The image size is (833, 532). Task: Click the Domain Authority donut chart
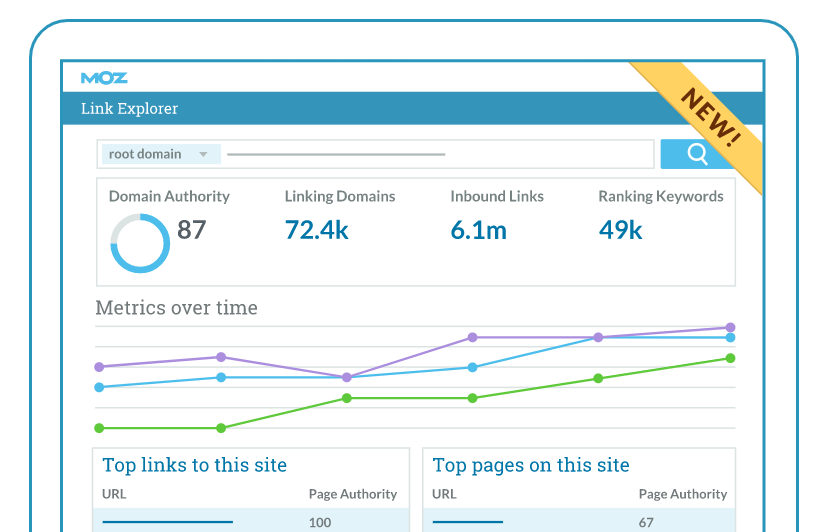(139, 242)
